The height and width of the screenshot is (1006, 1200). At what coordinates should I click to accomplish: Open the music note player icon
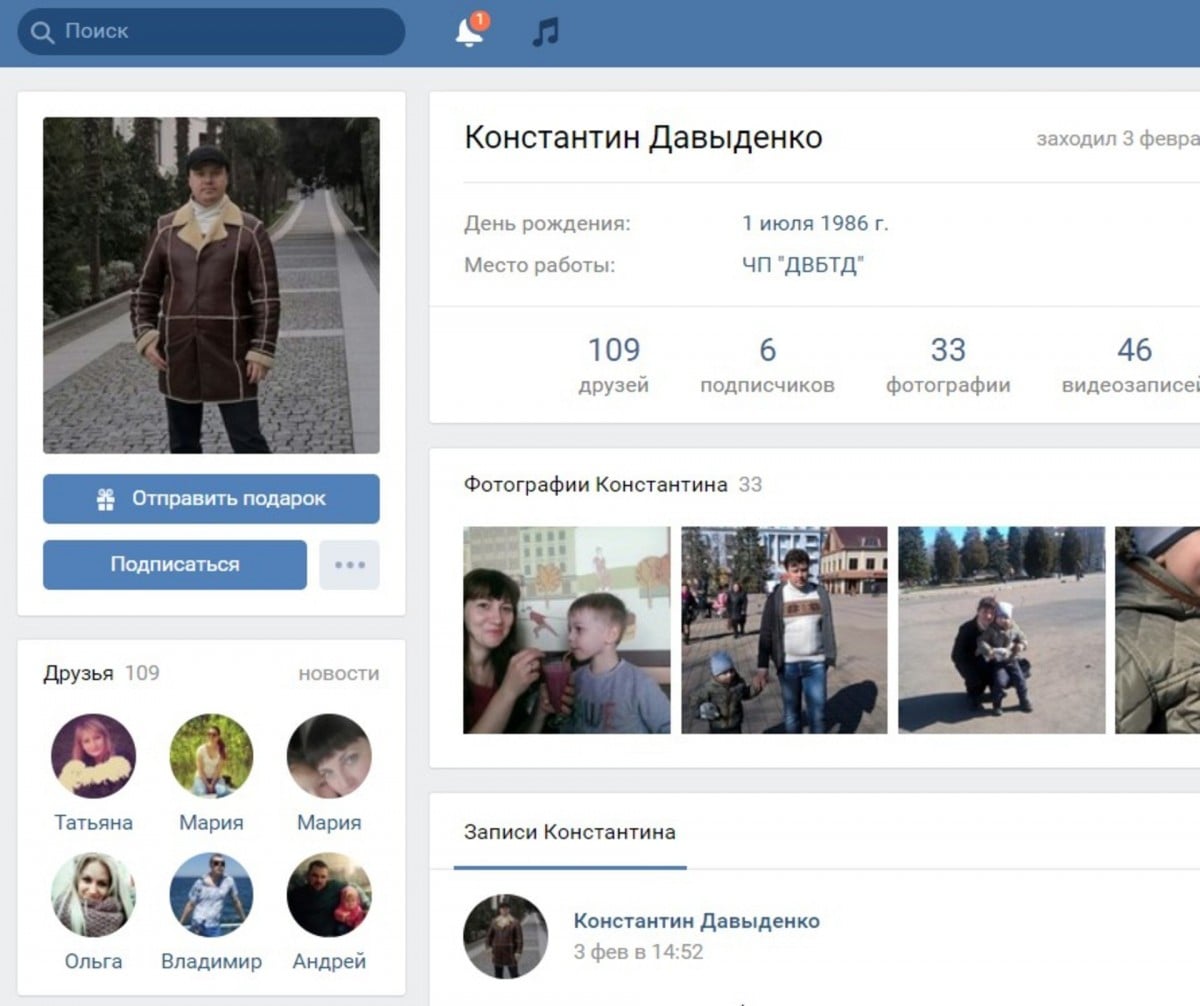coord(545,32)
